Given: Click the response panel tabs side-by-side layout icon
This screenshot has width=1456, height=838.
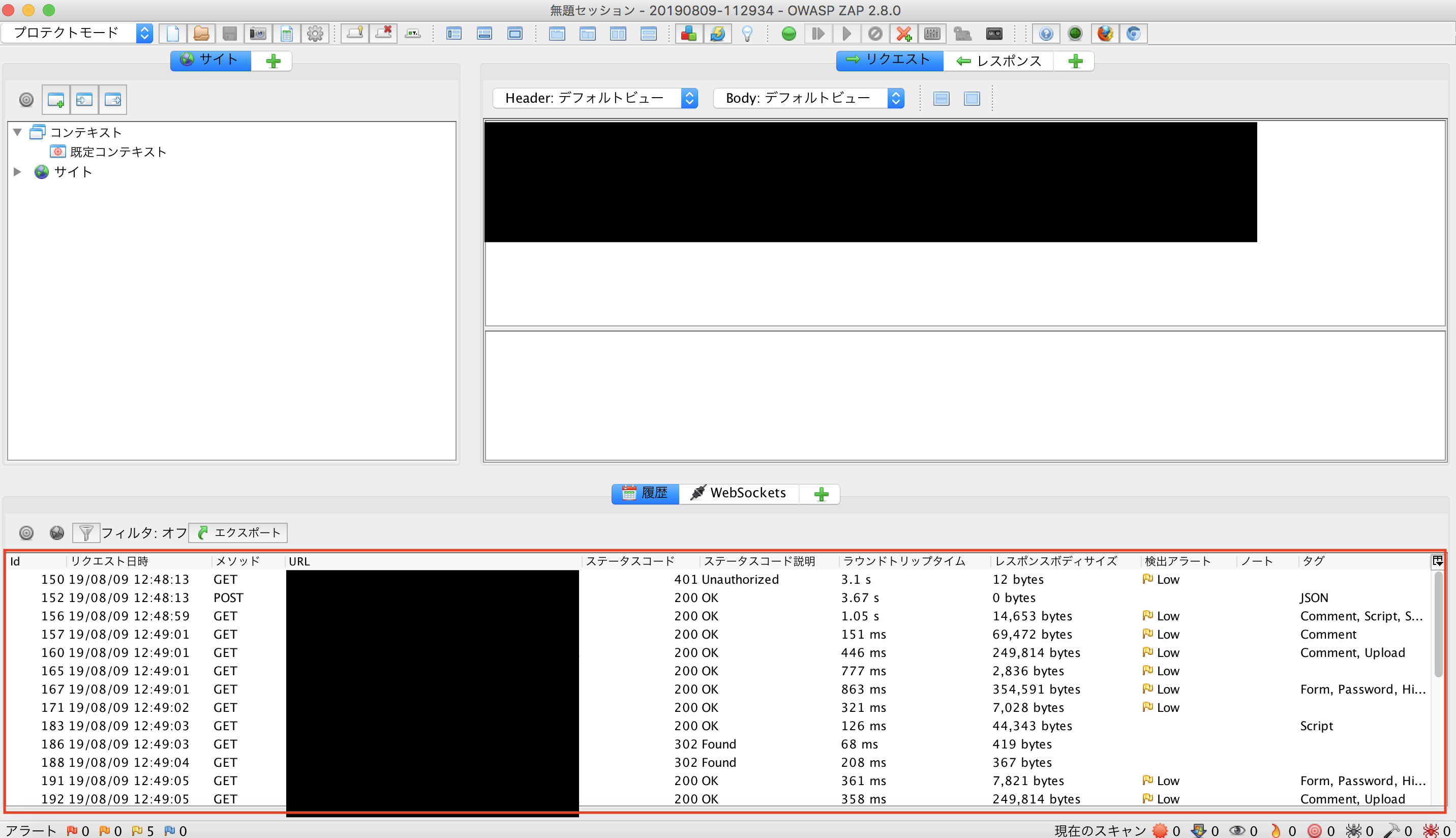Looking at the screenshot, I should point(618,34).
